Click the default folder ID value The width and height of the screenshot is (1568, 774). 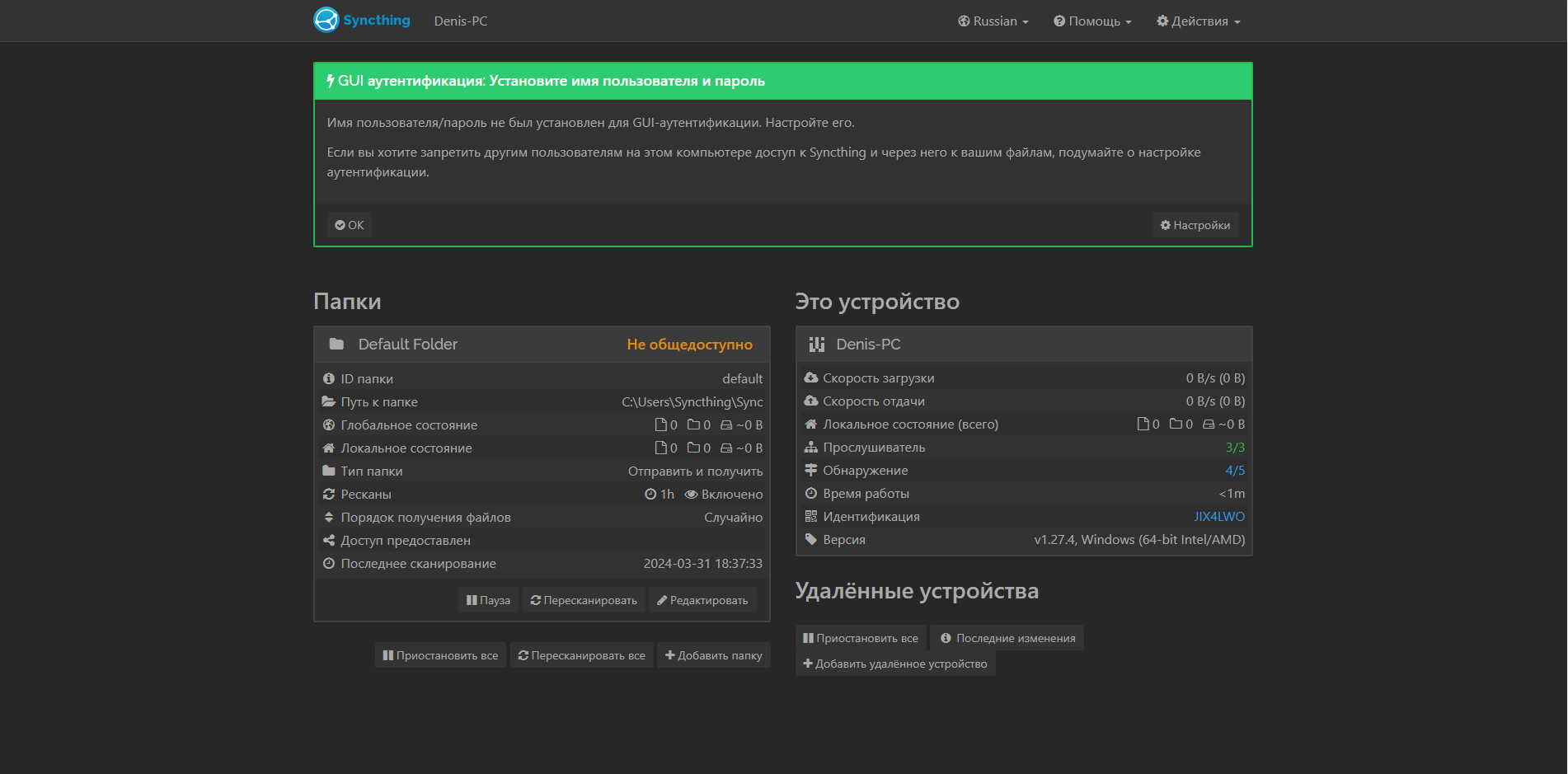point(743,378)
